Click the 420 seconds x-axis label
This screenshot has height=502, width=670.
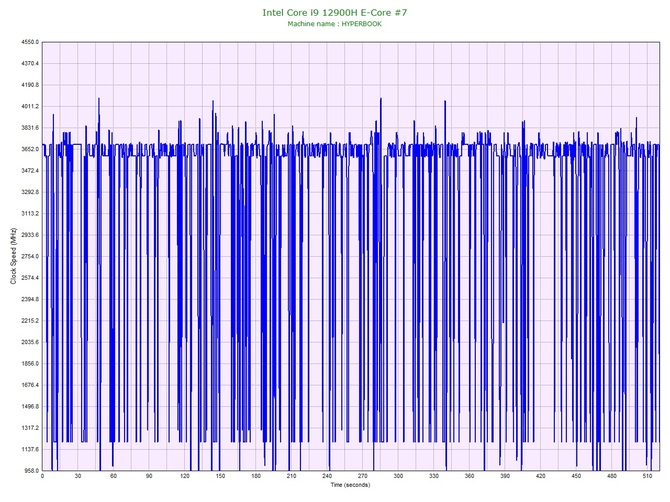click(541, 476)
